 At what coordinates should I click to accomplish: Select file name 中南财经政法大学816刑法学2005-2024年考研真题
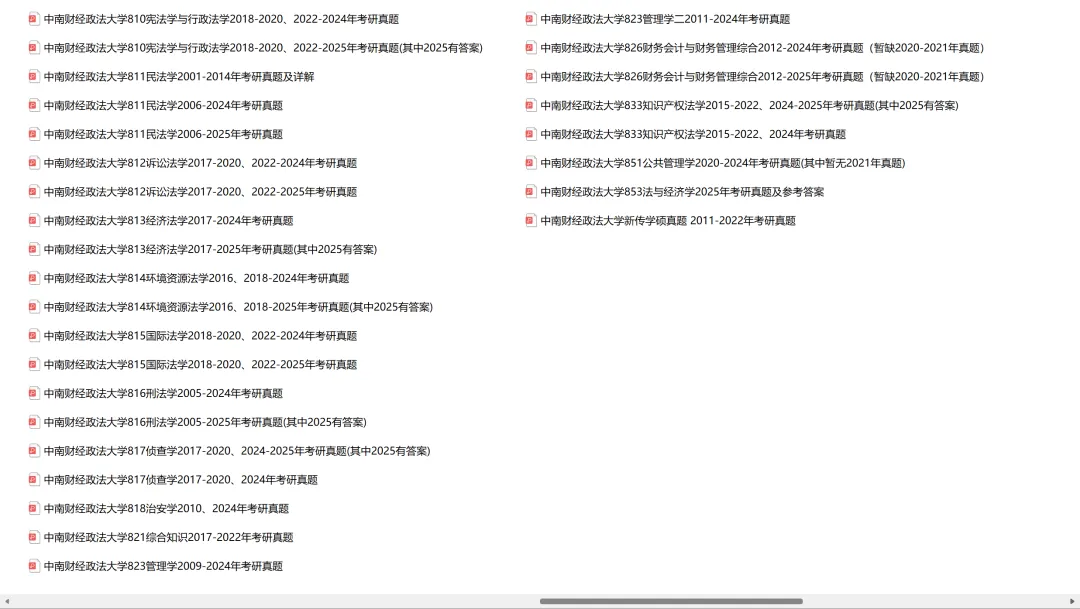pos(163,393)
